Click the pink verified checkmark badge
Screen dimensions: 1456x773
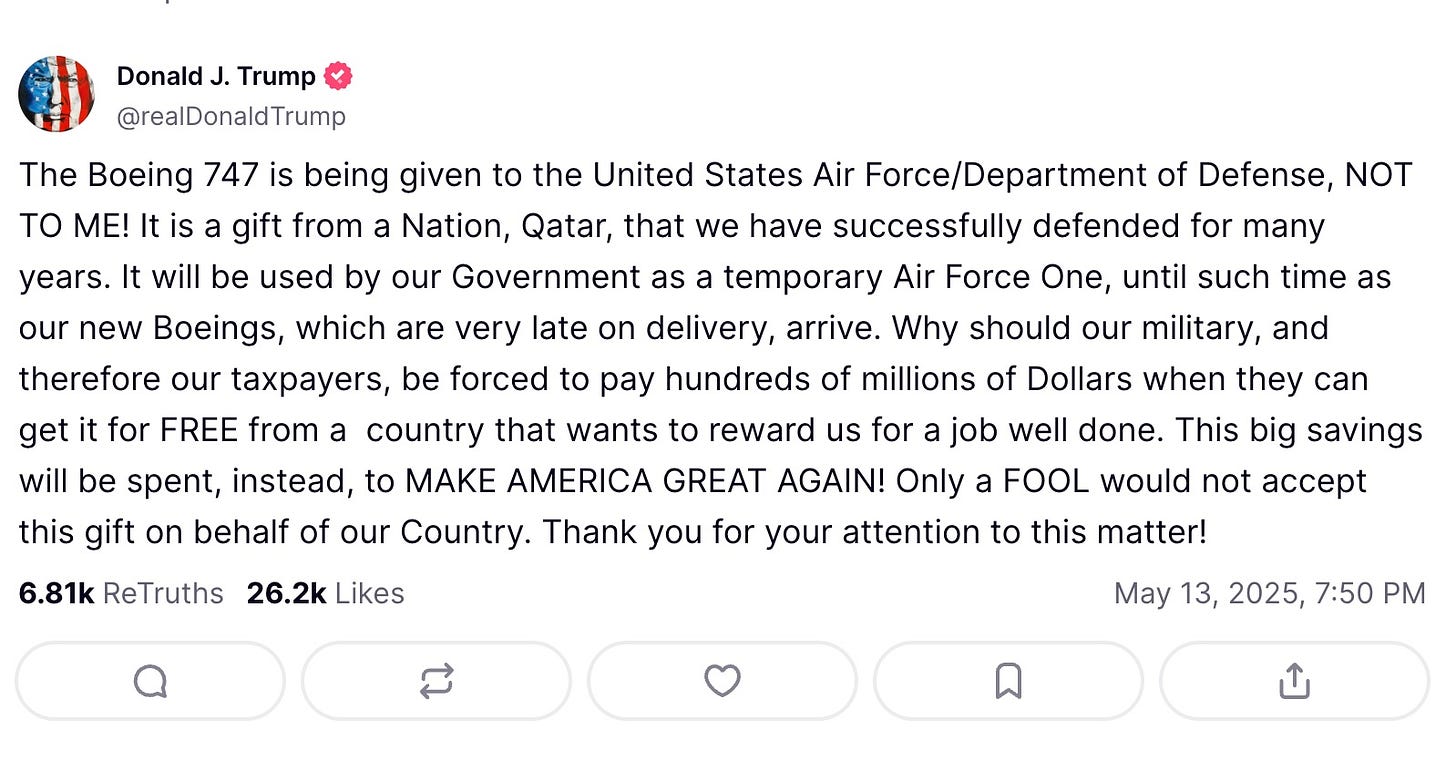(339, 74)
